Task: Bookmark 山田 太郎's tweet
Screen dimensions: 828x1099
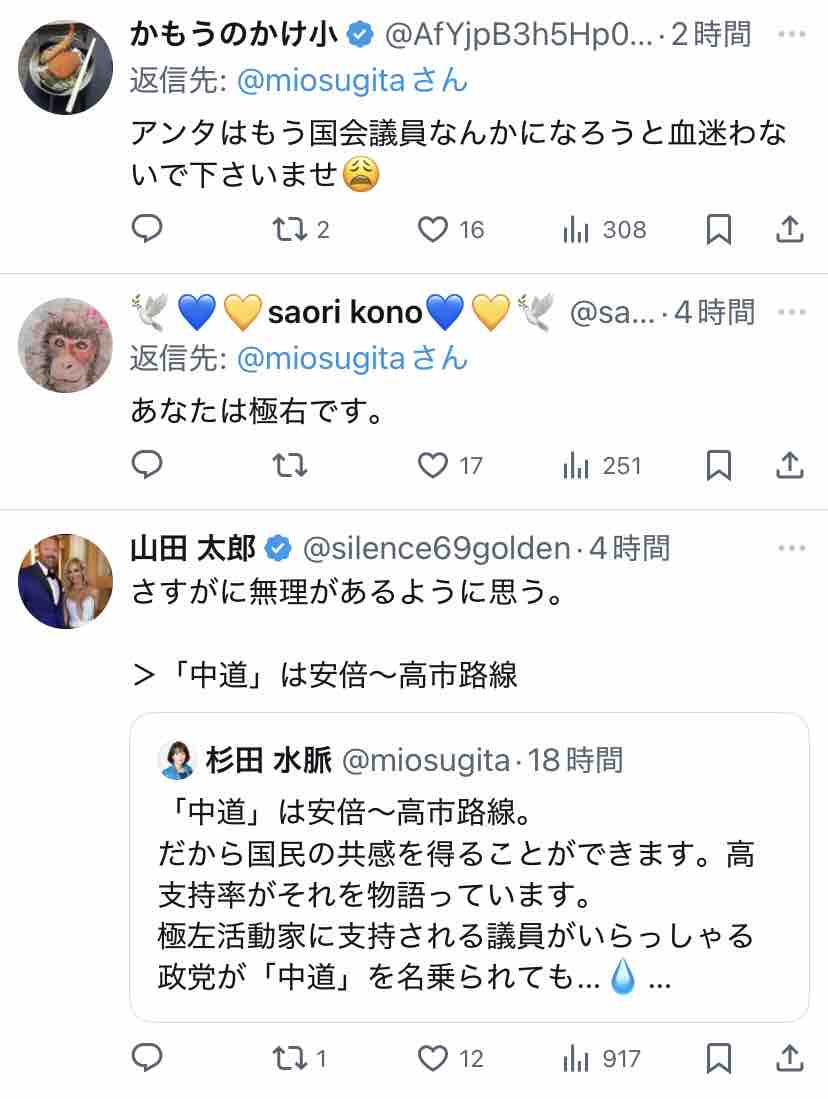Action: tap(718, 1057)
